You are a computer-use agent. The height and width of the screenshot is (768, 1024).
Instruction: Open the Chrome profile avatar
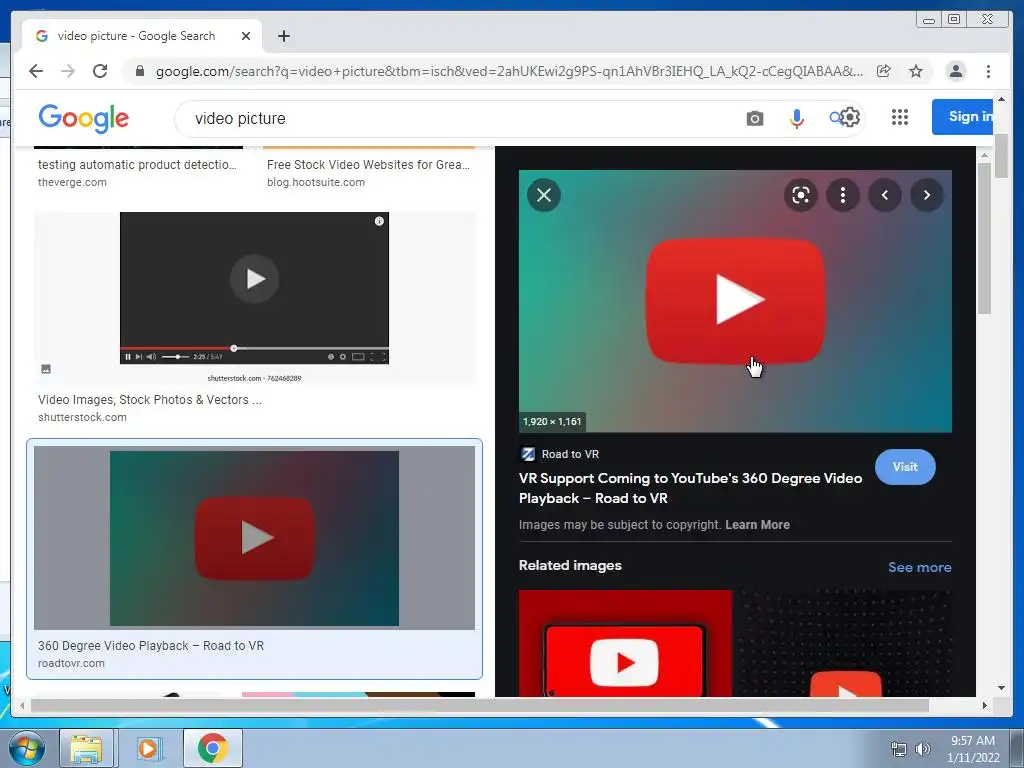point(955,71)
